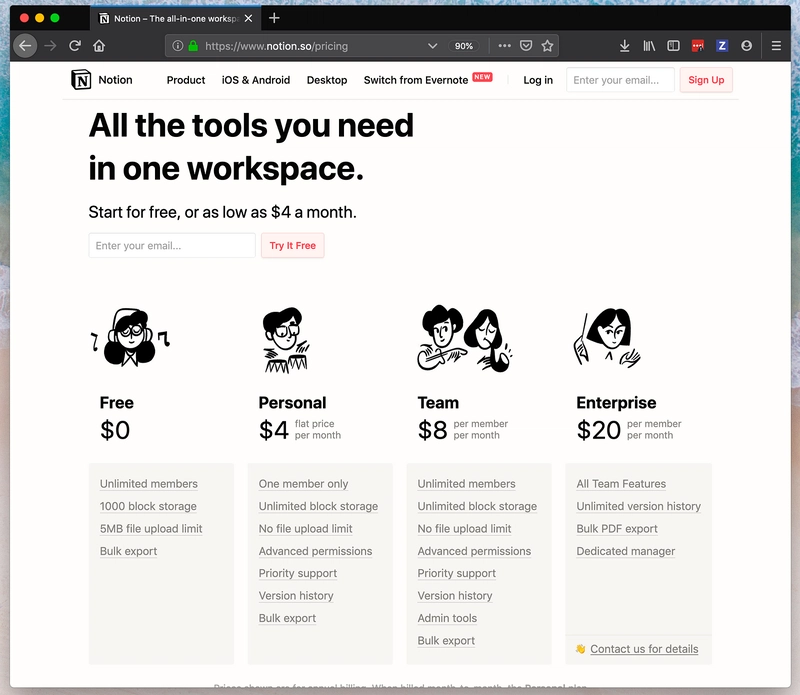Click 'Unlimited members' in Free plan
Image resolution: width=800 pixels, height=695 pixels.
point(148,484)
